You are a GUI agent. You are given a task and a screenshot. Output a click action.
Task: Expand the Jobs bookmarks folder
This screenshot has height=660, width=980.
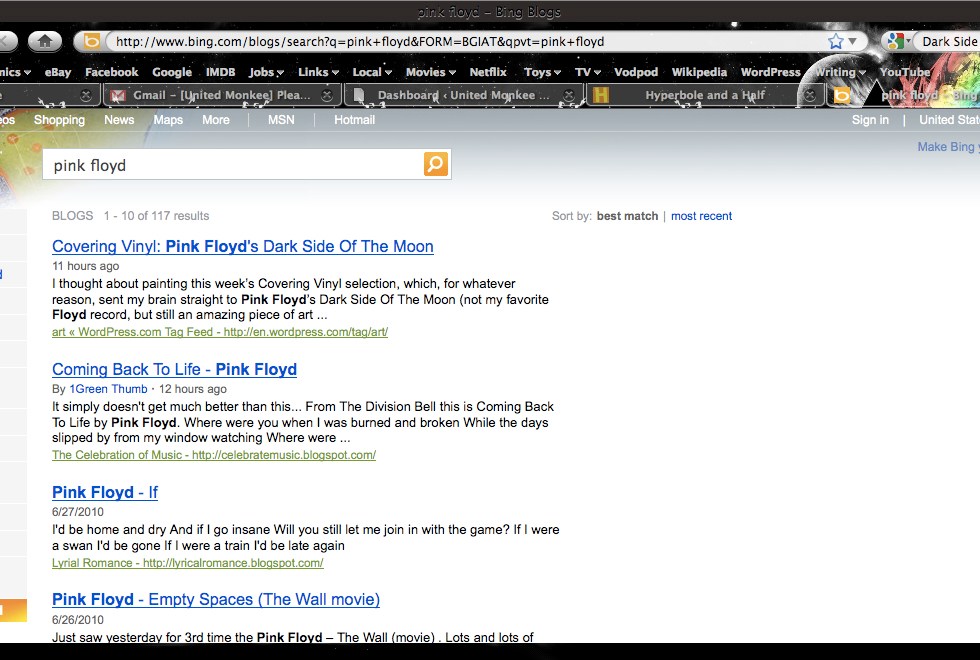tap(266, 72)
